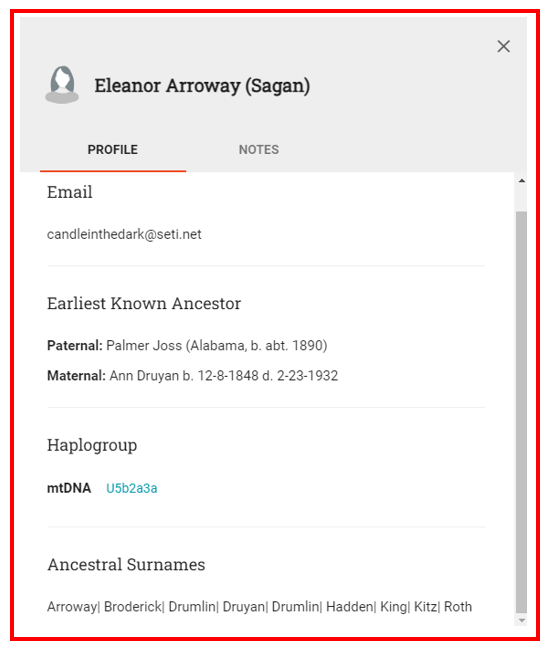Click the Haplogroup section heading
The width and height of the screenshot is (545, 650).
pos(92,446)
